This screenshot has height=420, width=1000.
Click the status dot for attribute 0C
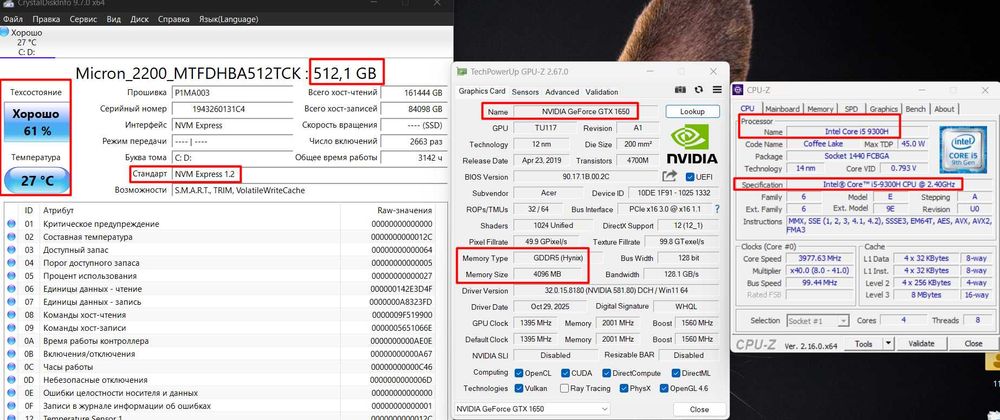click(11, 367)
